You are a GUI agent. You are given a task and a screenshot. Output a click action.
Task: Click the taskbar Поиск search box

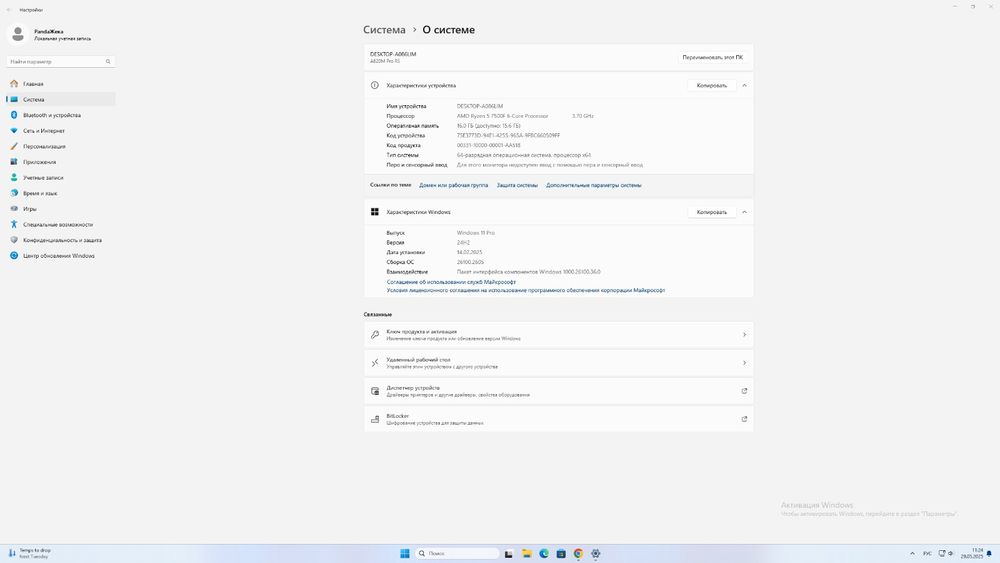(x=457, y=553)
